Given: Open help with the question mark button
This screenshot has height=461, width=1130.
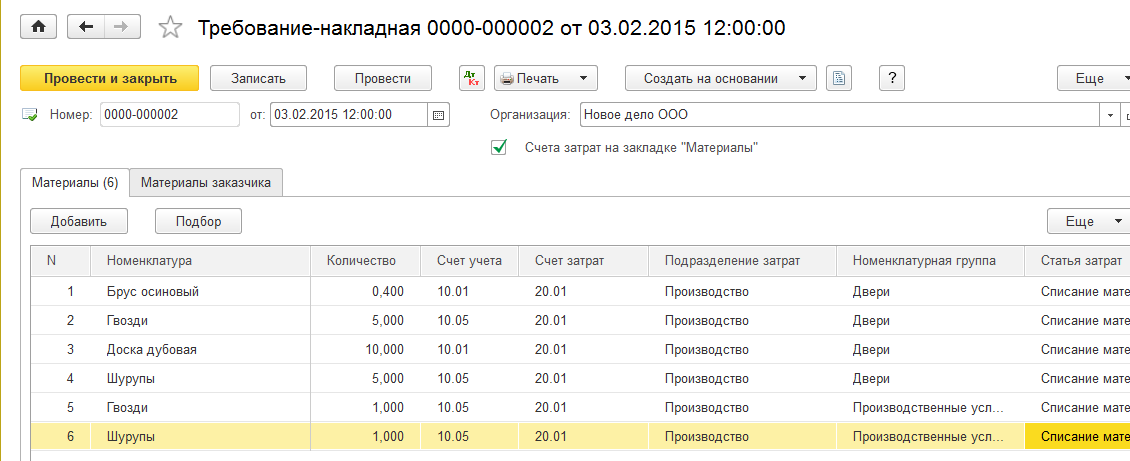Looking at the screenshot, I should tap(891, 78).
